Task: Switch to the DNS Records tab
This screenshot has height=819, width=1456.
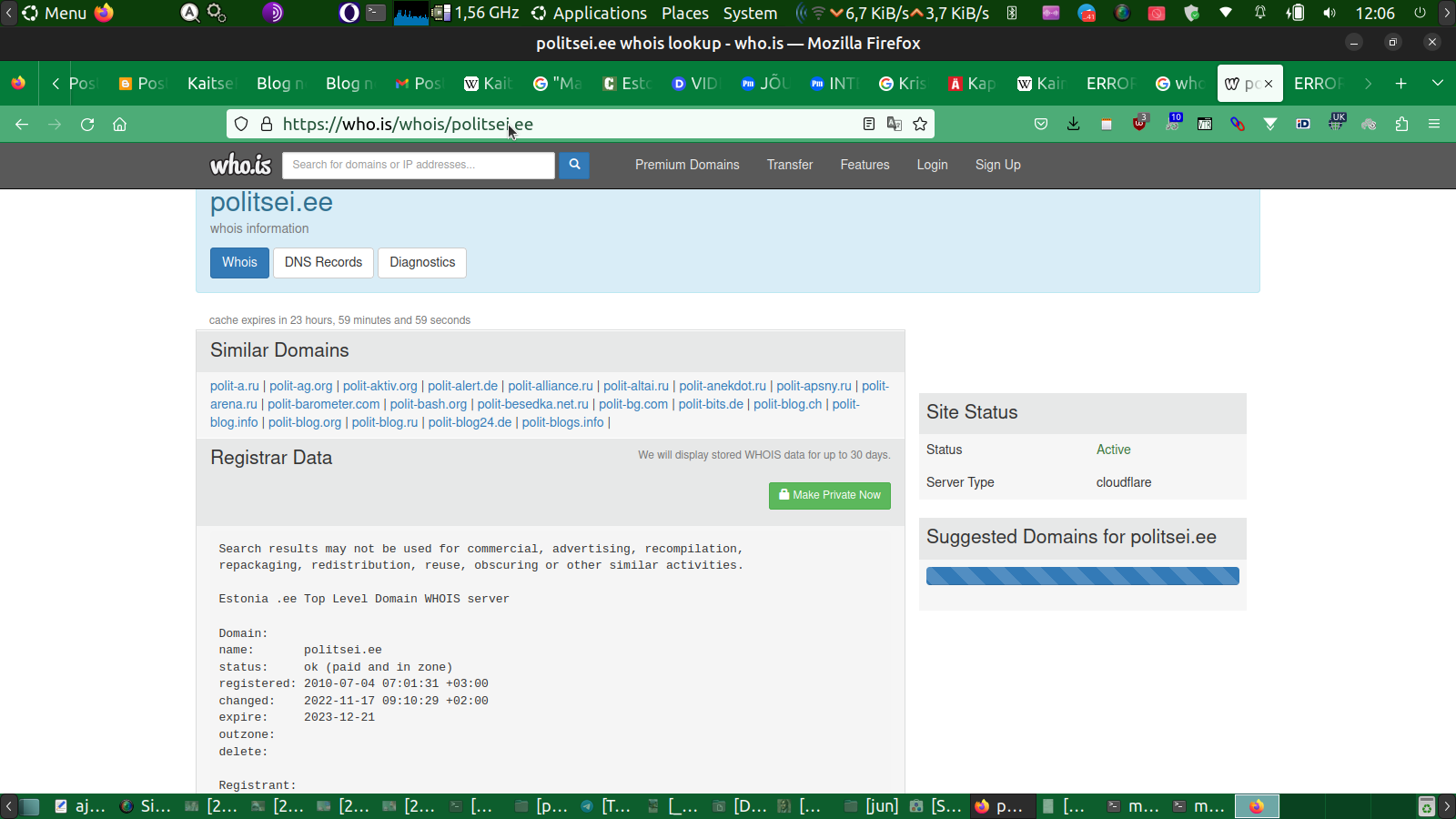Action: [323, 262]
